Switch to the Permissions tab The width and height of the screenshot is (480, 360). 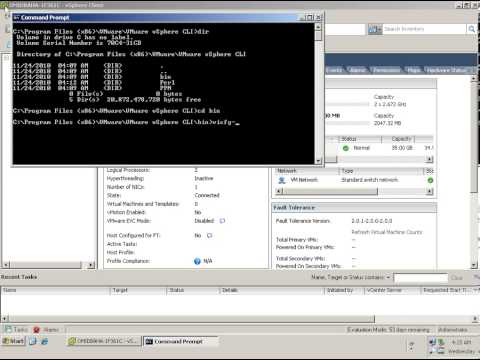(386, 70)
